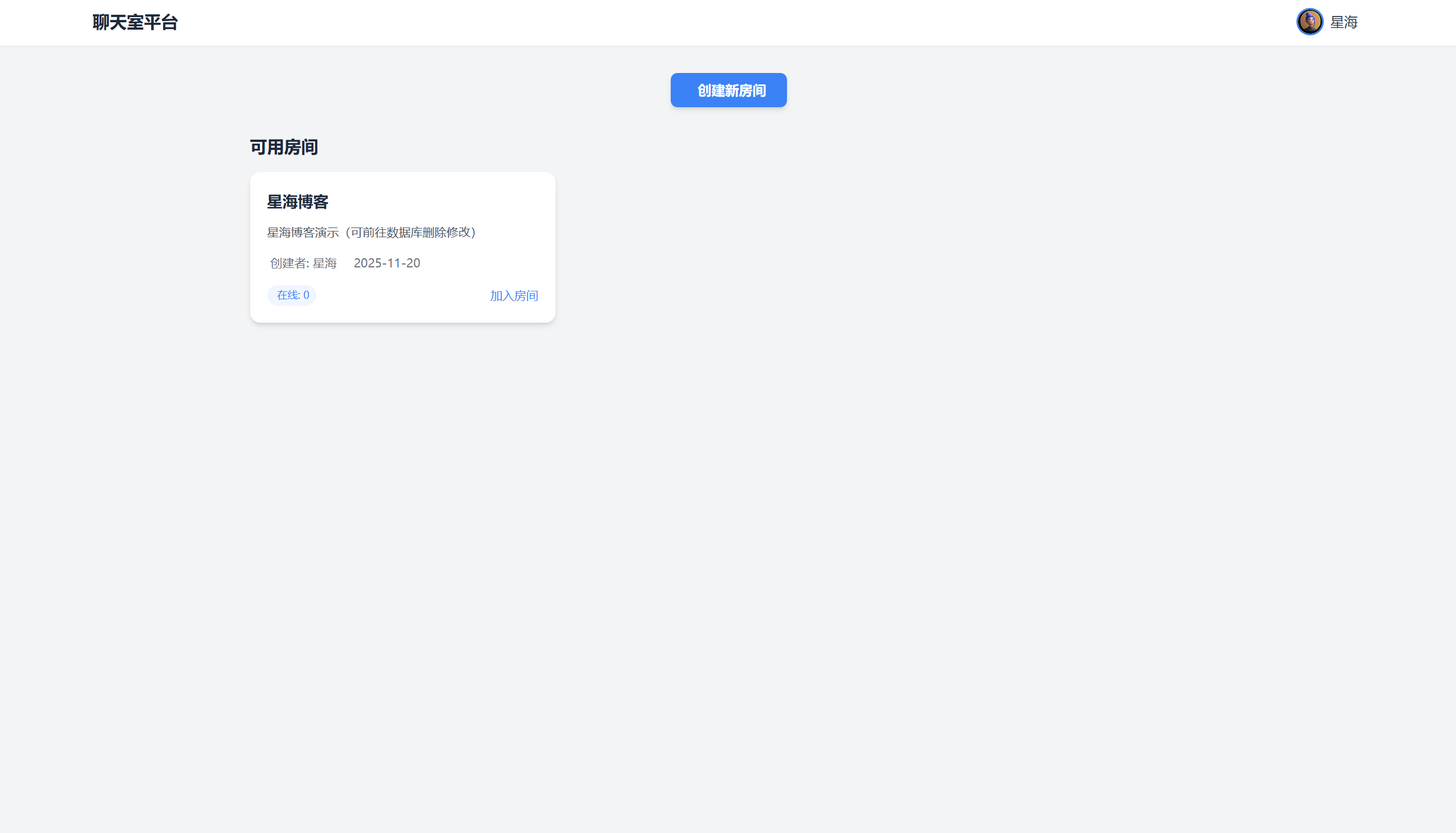This screenshot has width=1456, height=833.
Task: Open the 星海 user avatar in header
Action: coord(1309,22)
